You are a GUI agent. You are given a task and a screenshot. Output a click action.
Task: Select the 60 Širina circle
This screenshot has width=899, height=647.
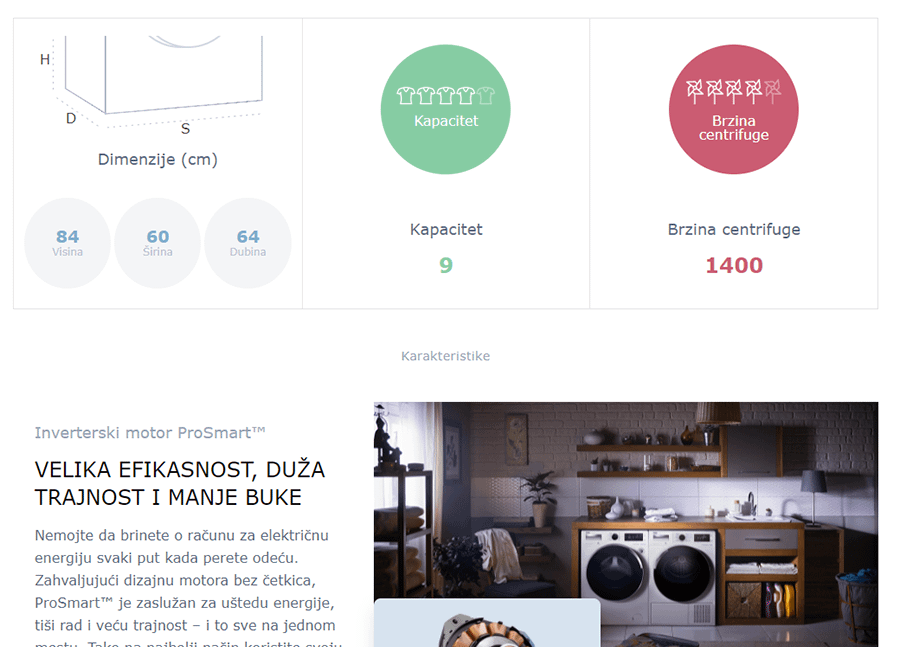[x=158, y=243]
